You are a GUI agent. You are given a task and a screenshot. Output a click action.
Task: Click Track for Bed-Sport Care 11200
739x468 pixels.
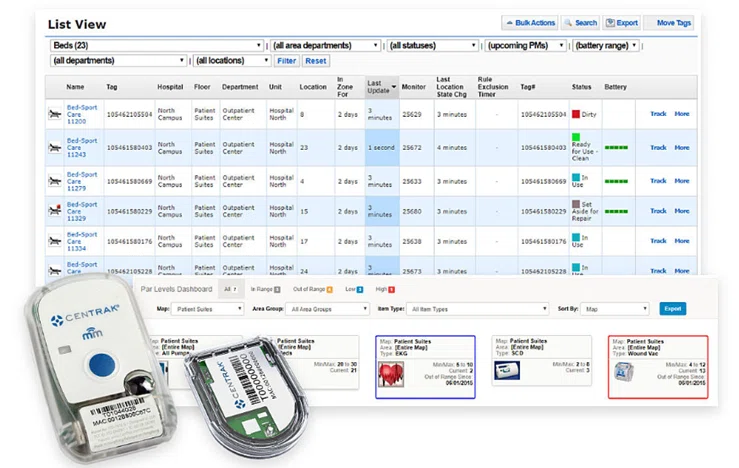(658, 114)
